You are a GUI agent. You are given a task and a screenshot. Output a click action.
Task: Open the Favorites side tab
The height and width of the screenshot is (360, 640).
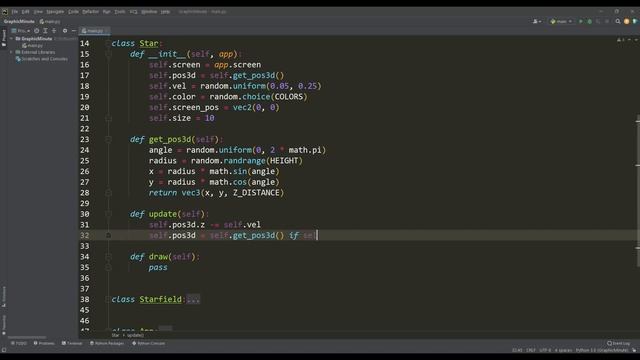coord(4,325)
